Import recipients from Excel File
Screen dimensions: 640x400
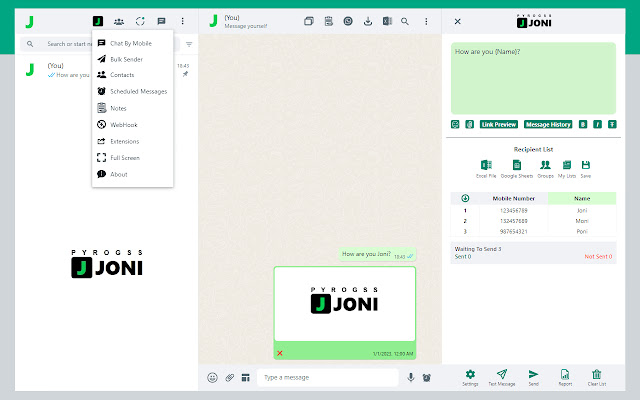[486, 169]
